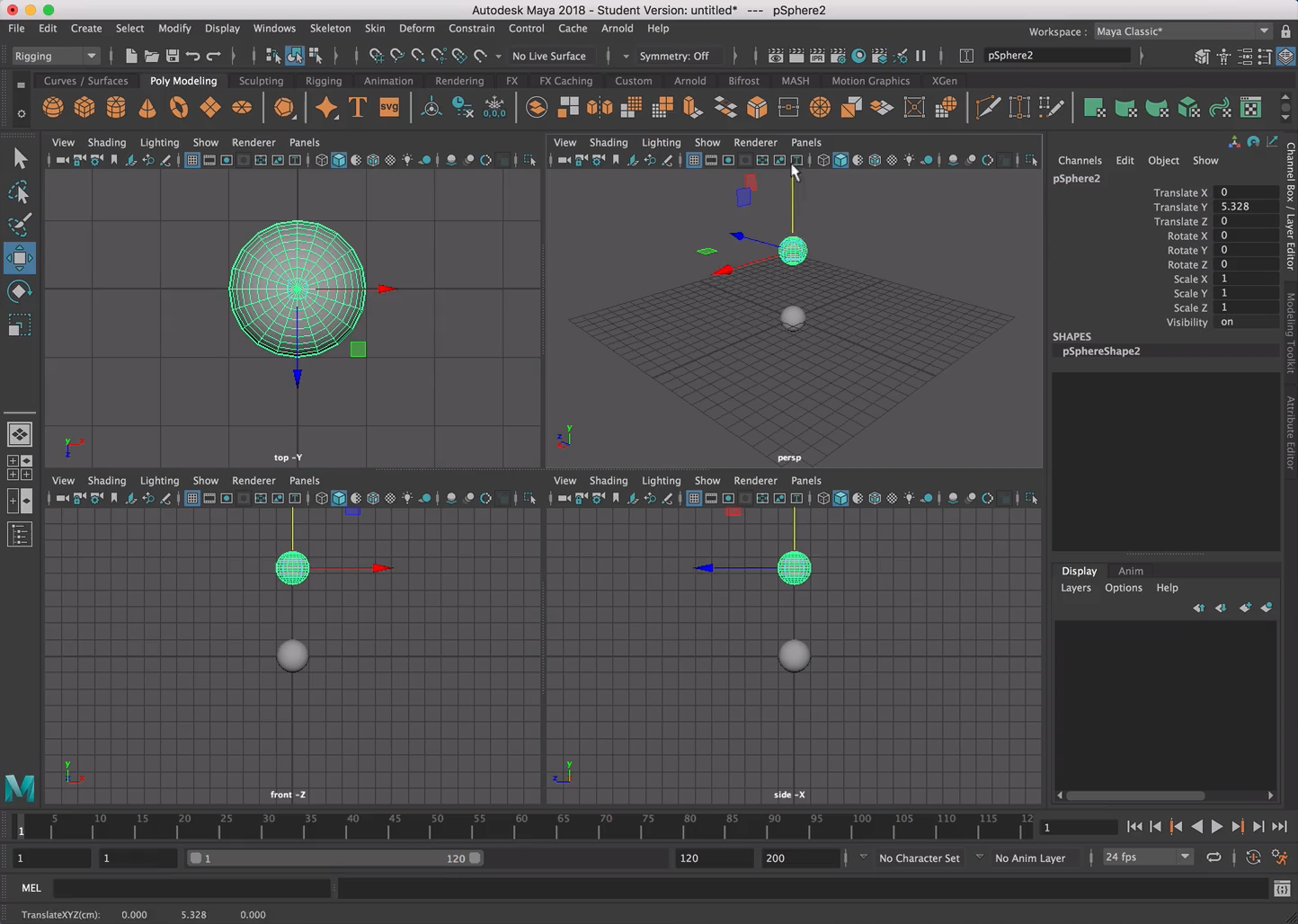Save scene using the floppy disk icon

tap(173, 56)
